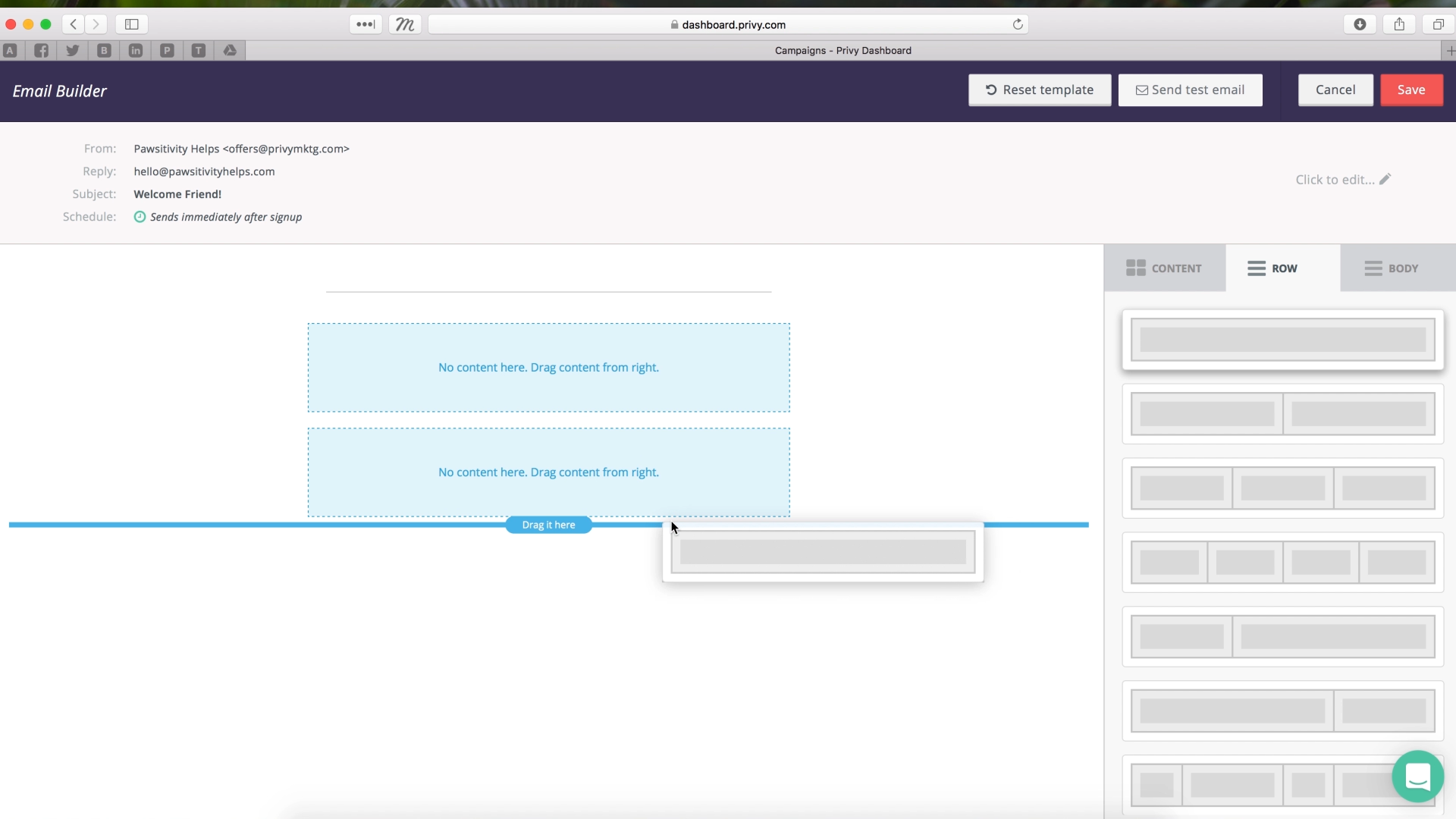Image resolution: width=1456 pixels, height=819 pixels.
Task: Open the Google Drive favorites bookmark
Action: tap(230, 50)
